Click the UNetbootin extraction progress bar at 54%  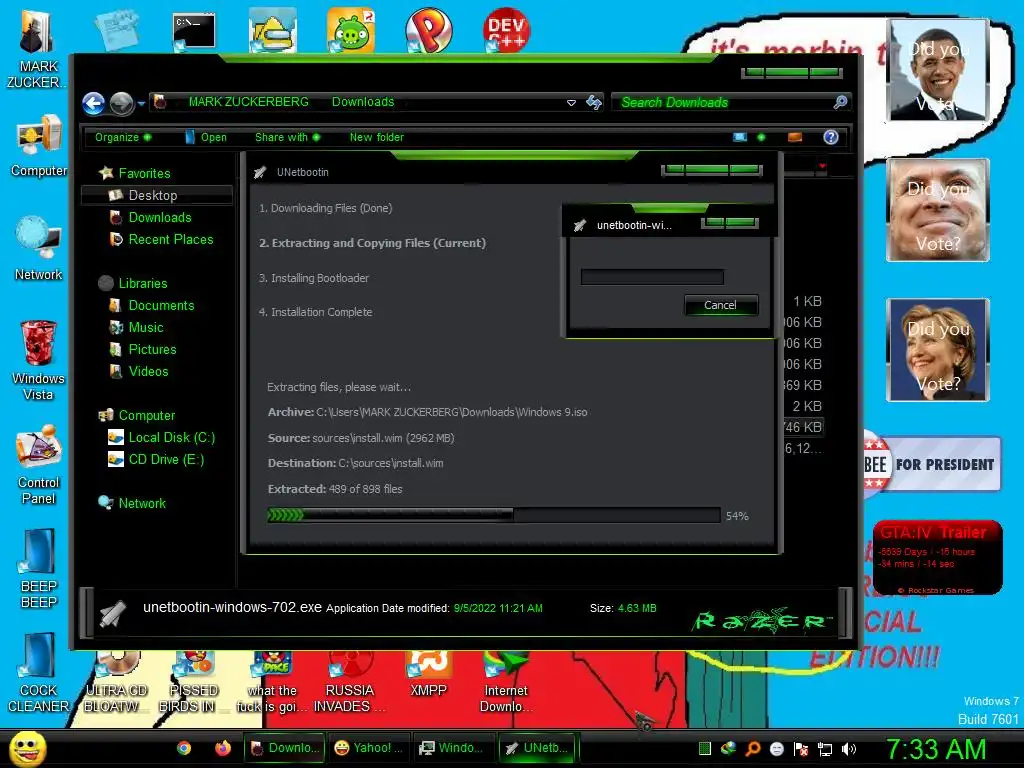[494, 515]
